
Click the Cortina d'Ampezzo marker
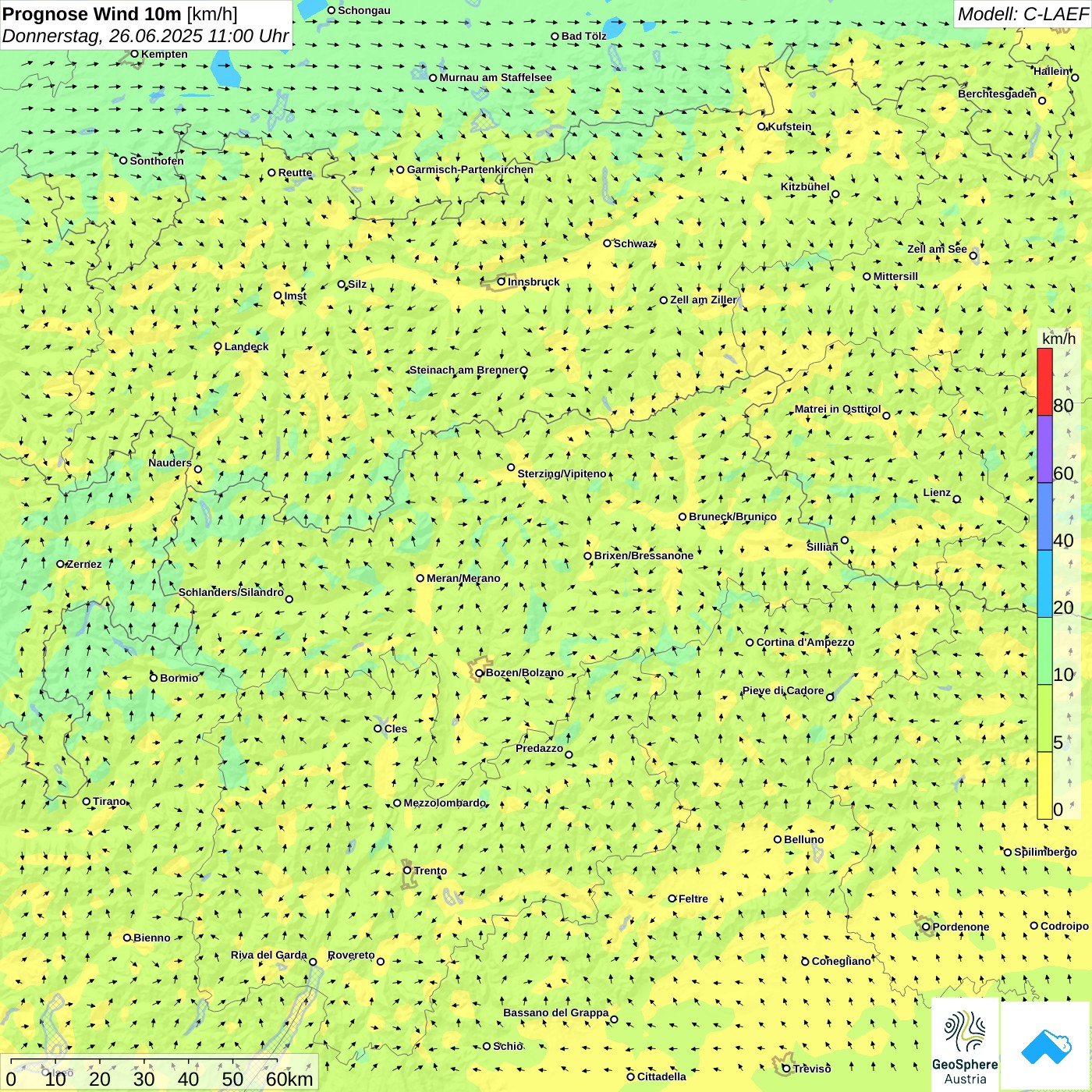click(750, 643)
